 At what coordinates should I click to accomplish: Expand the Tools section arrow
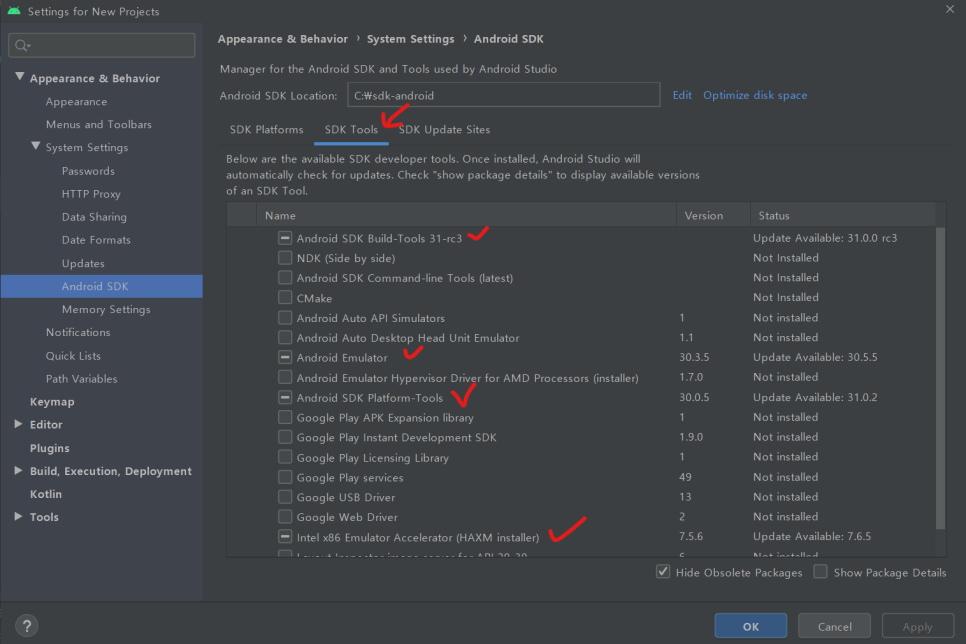pos(18,516)
